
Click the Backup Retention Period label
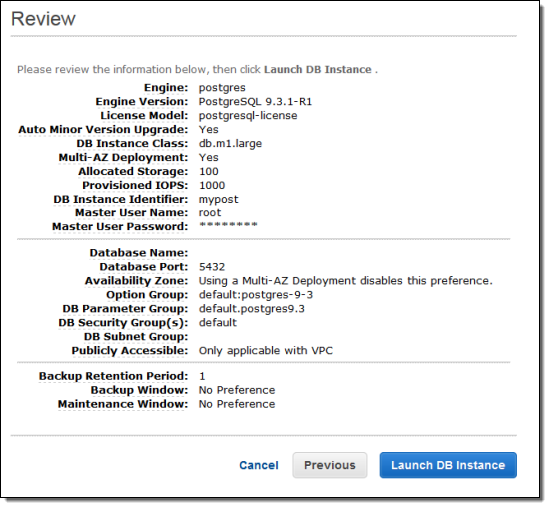pos(113,376)
